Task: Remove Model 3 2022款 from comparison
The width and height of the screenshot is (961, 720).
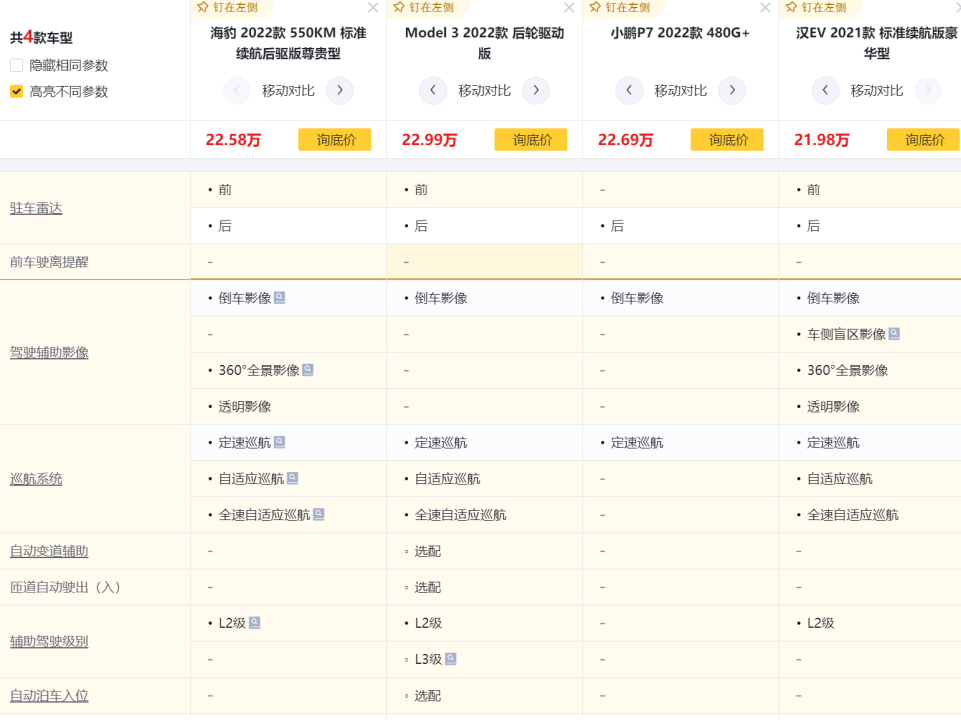Action: (569, 8)
